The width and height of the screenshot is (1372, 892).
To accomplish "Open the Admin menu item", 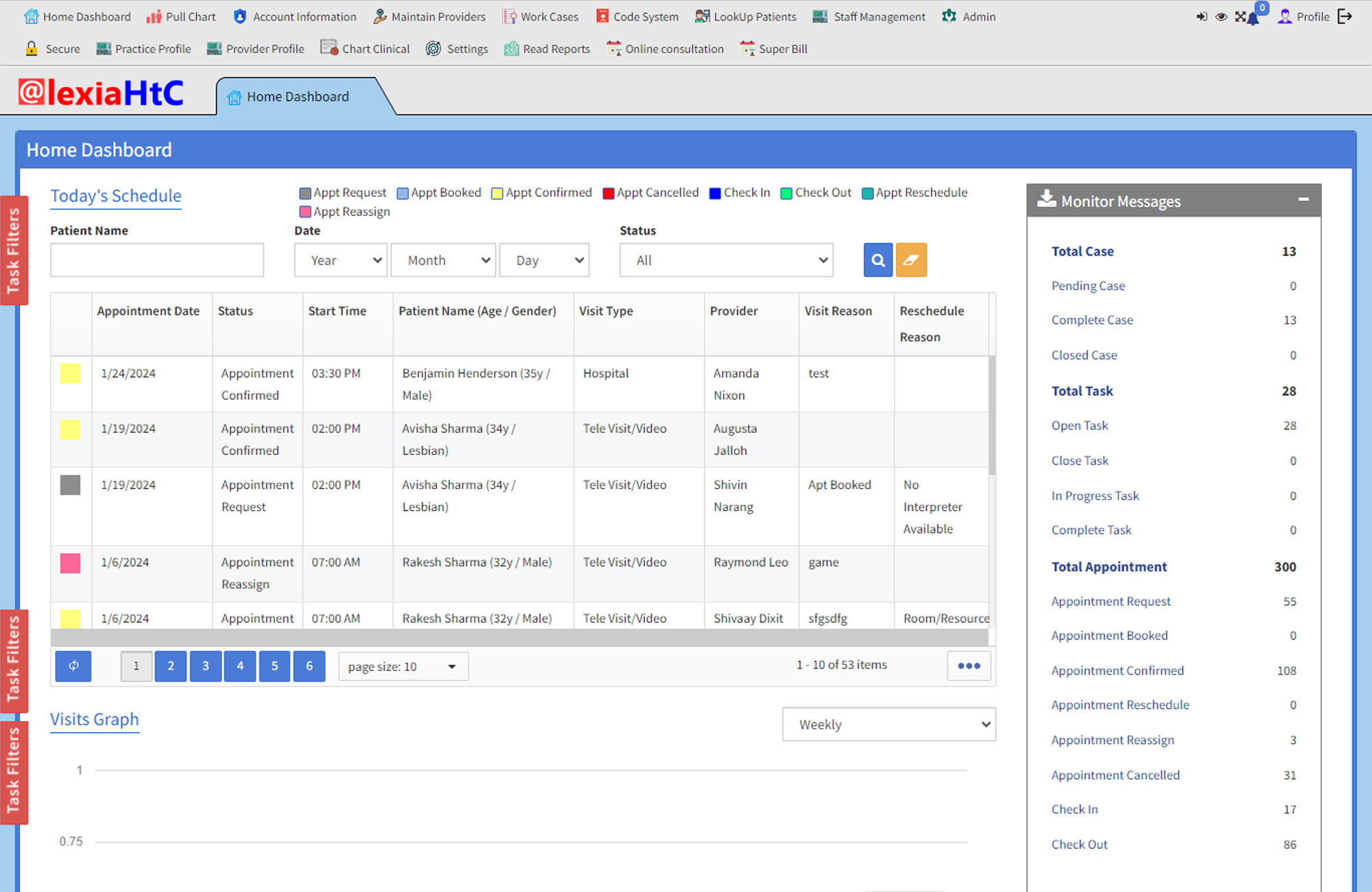I will point(969,16).
